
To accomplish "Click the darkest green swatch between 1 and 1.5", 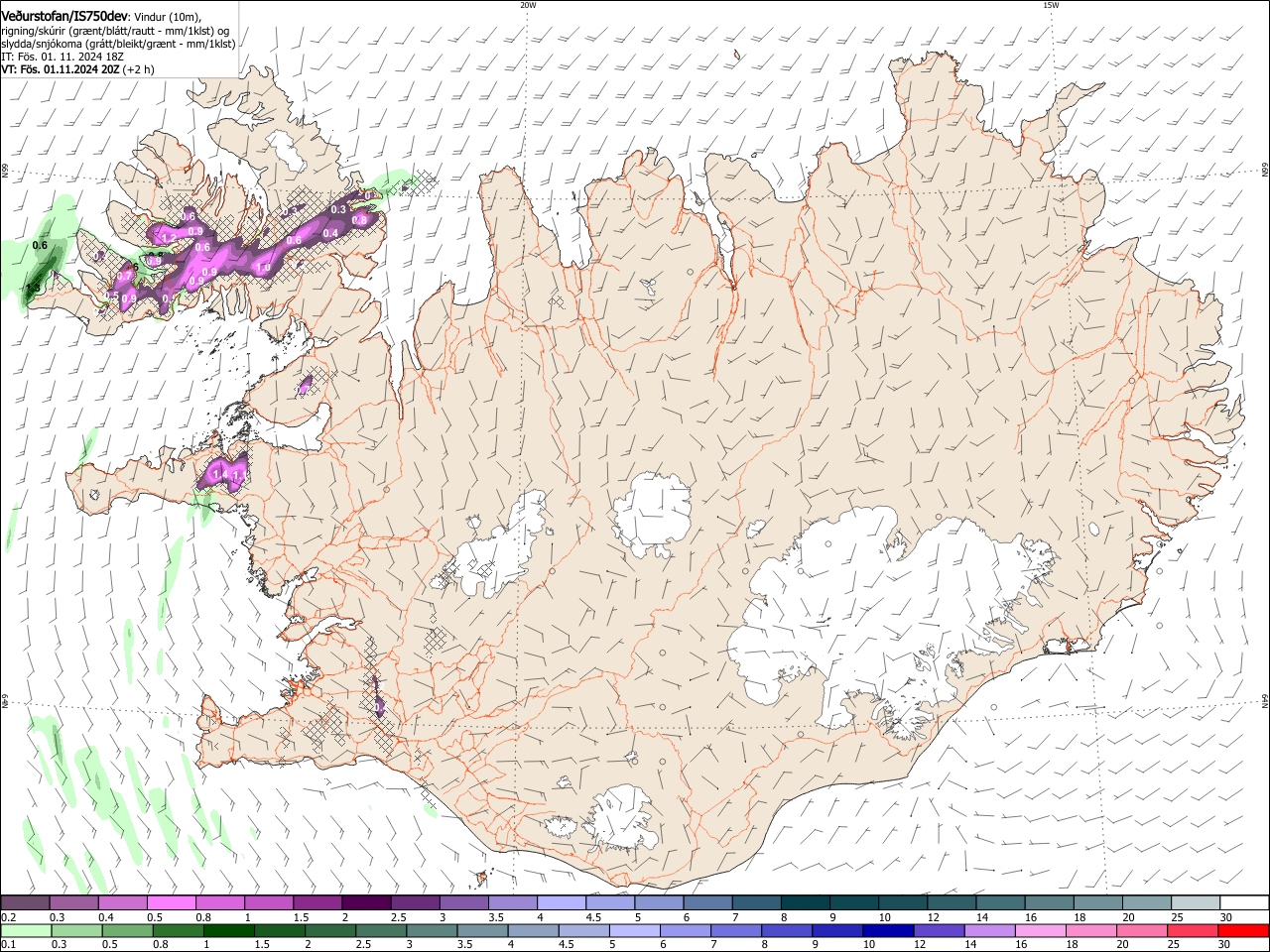I will pos(230,931).
